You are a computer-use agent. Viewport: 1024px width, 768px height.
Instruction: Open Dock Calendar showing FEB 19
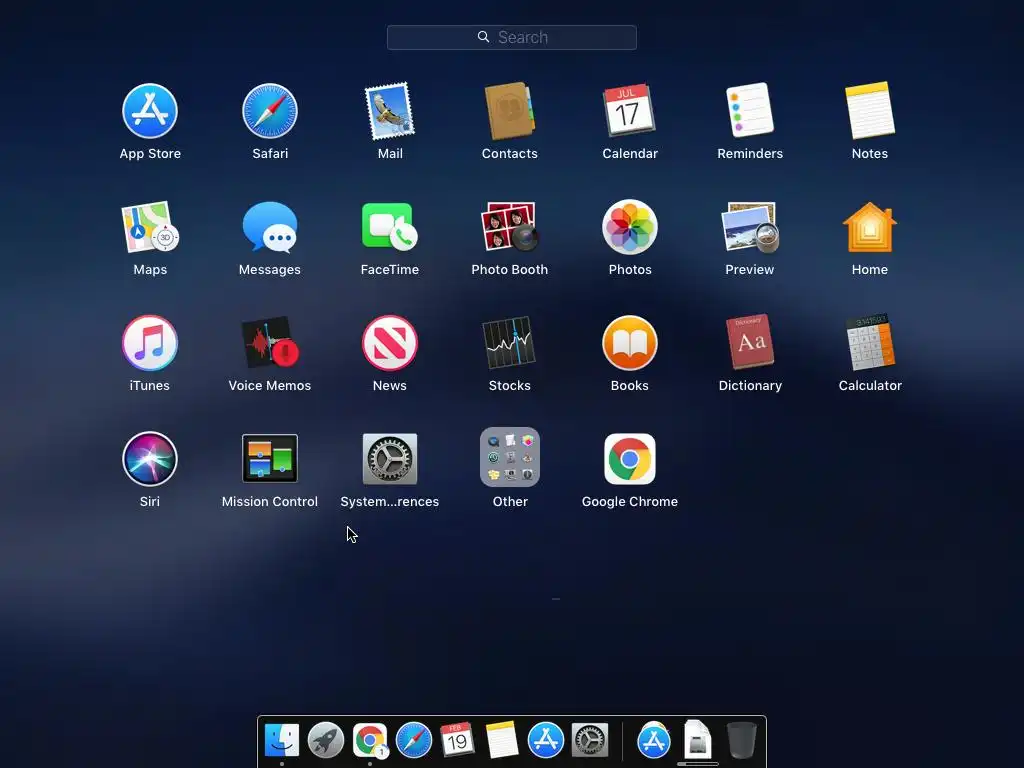[457, 740]
